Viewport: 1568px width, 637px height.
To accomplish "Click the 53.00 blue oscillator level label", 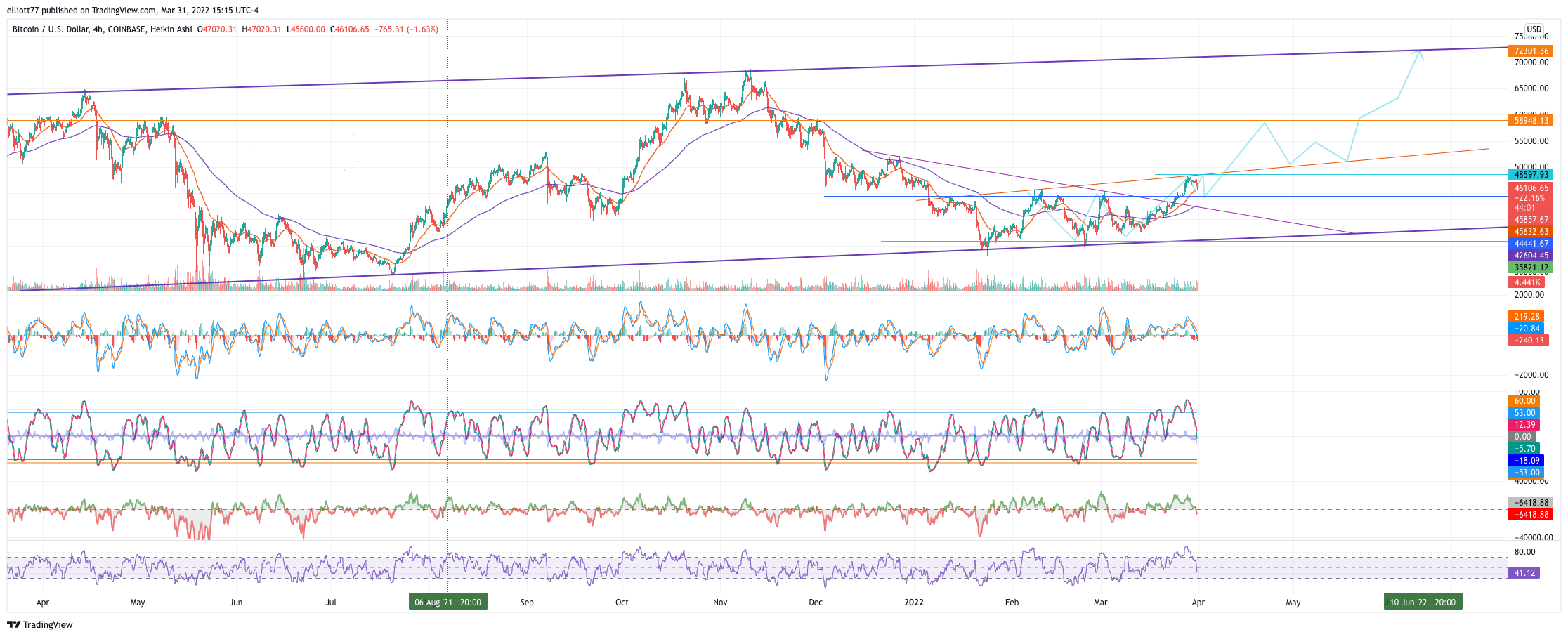I will point(1524,413).
